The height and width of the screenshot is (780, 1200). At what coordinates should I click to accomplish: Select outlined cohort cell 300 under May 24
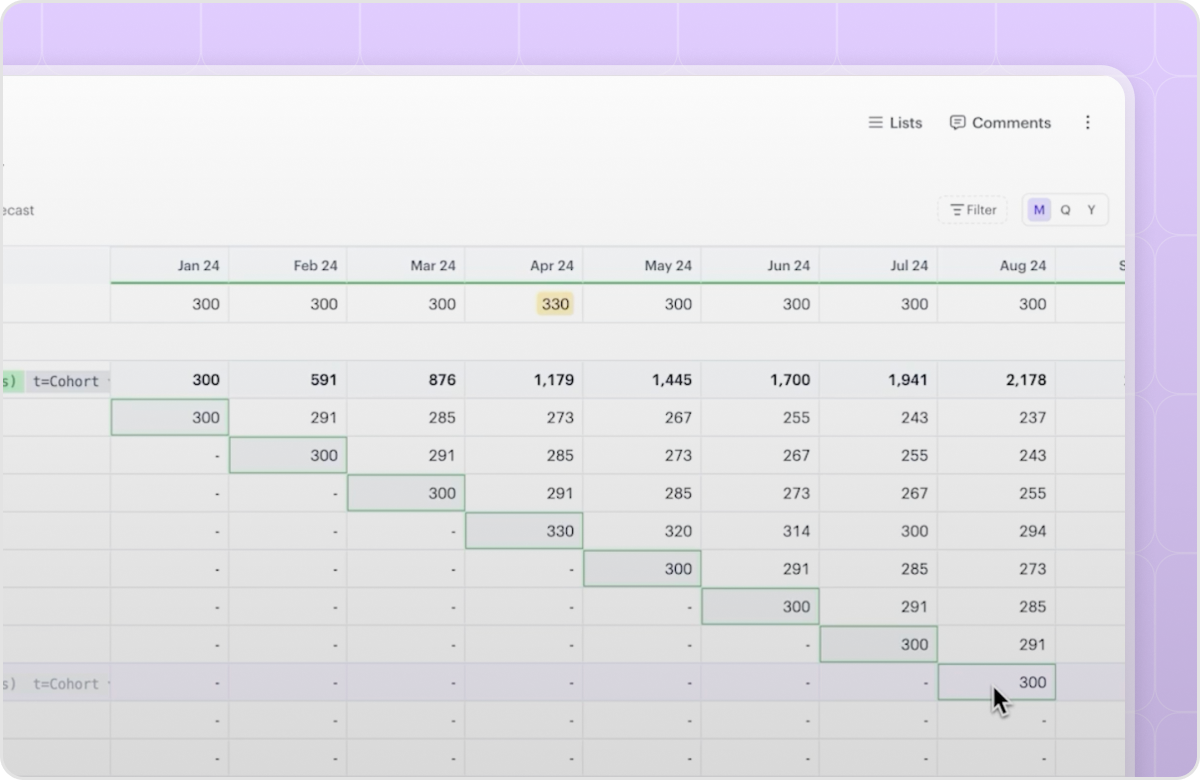pos(642,569)
